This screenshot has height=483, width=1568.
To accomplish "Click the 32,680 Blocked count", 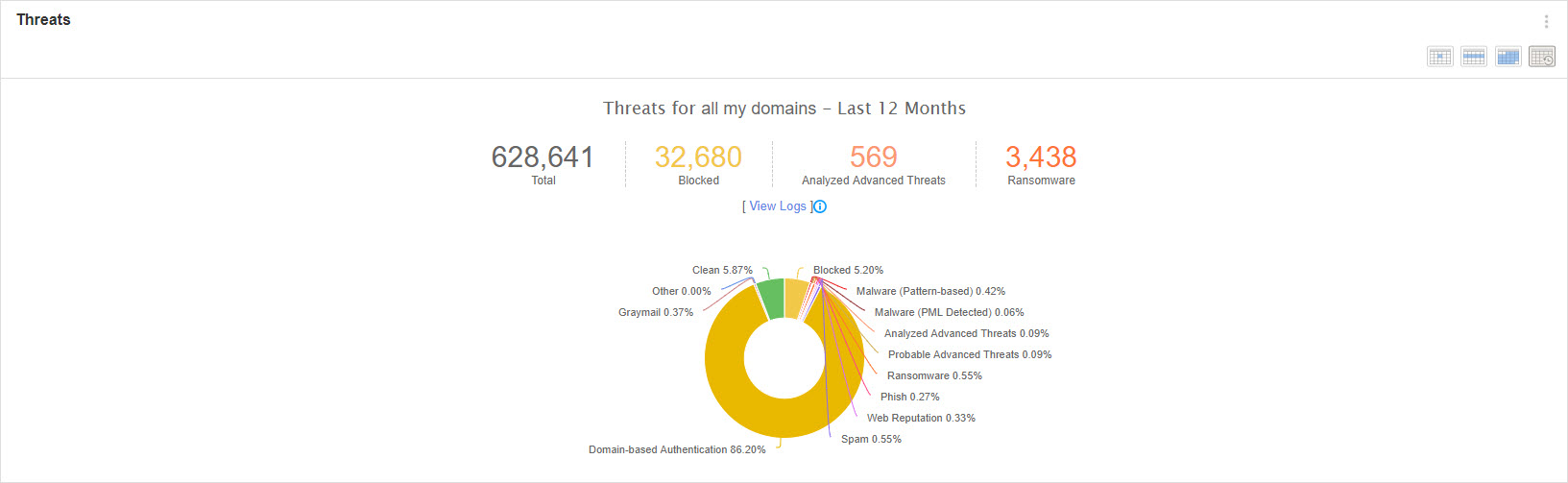I will click(x=698, y=157).
